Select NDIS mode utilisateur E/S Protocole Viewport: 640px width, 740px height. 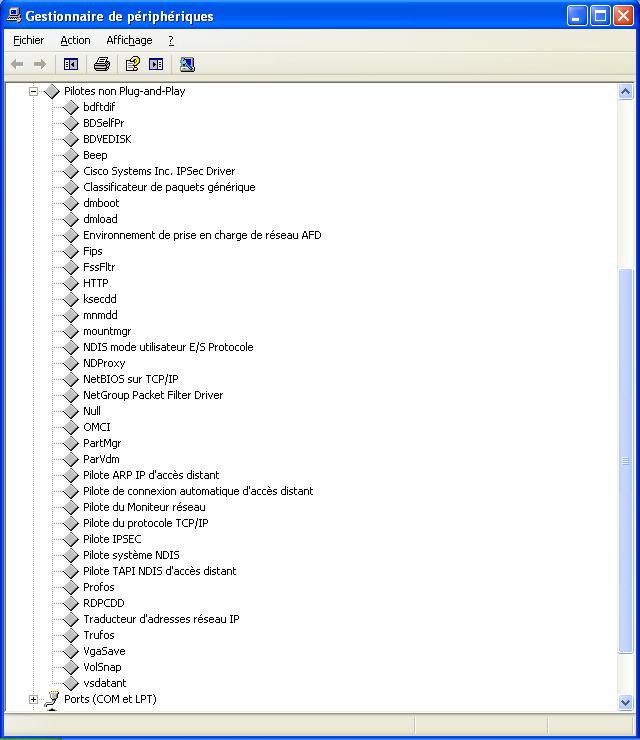tap(168, 347)
